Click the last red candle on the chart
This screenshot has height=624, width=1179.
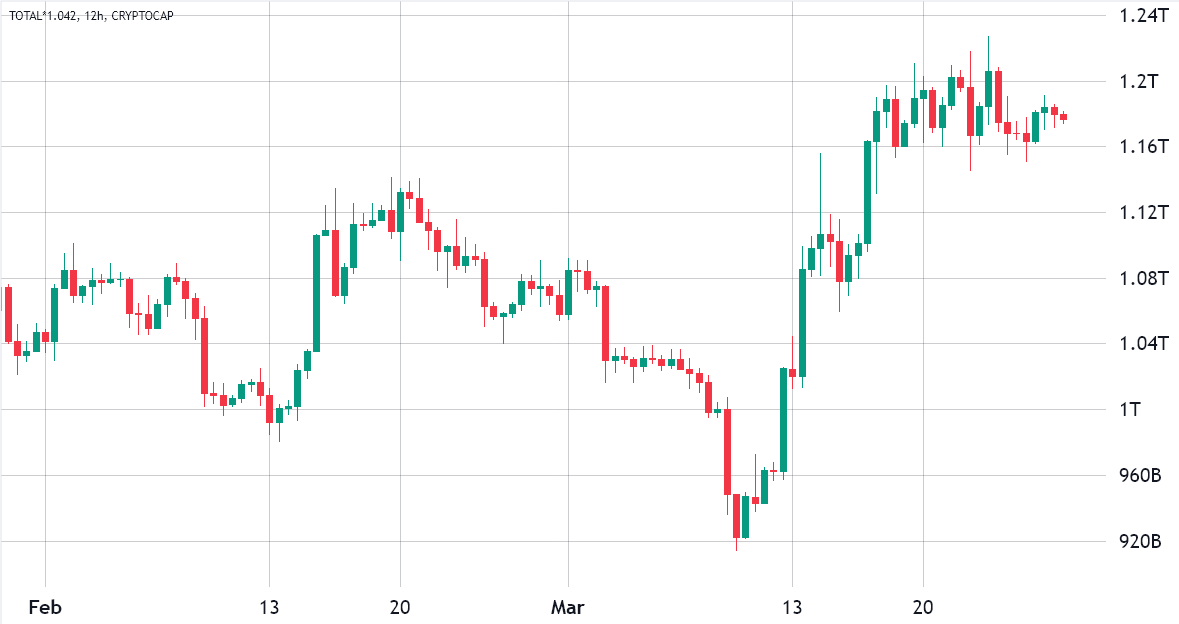click(1063, 117)
